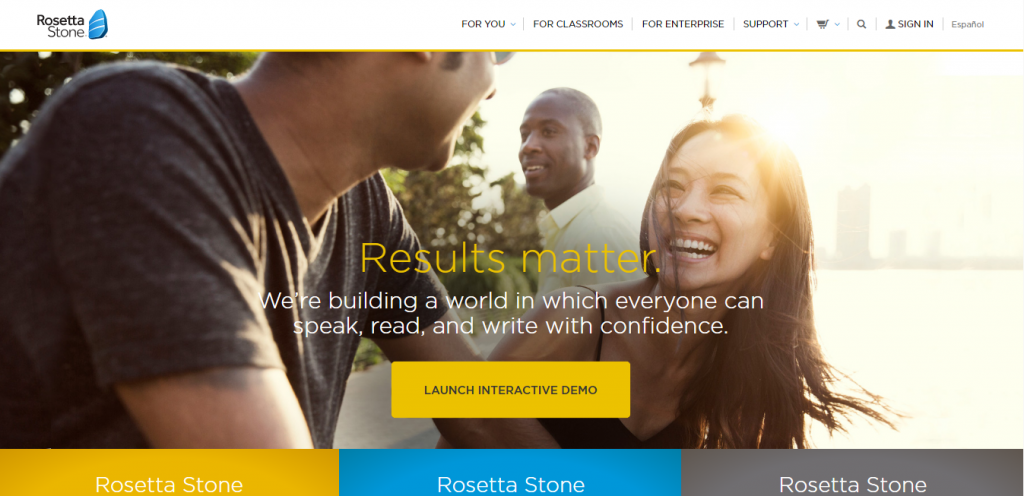The width and height of the screenshot is (1024, 496).
Task: Expand the chevron beside the cart
Action: click(x=837, y=25)
